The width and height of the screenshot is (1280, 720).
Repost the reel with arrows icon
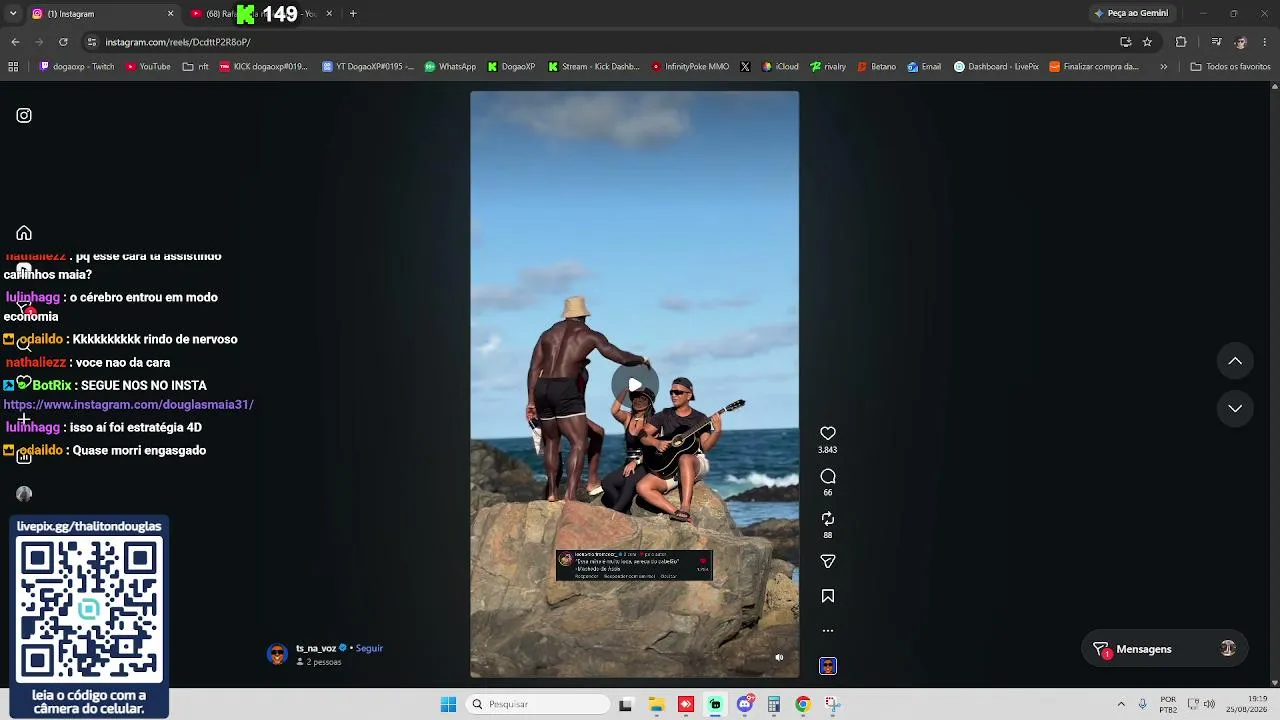(828, 519)
